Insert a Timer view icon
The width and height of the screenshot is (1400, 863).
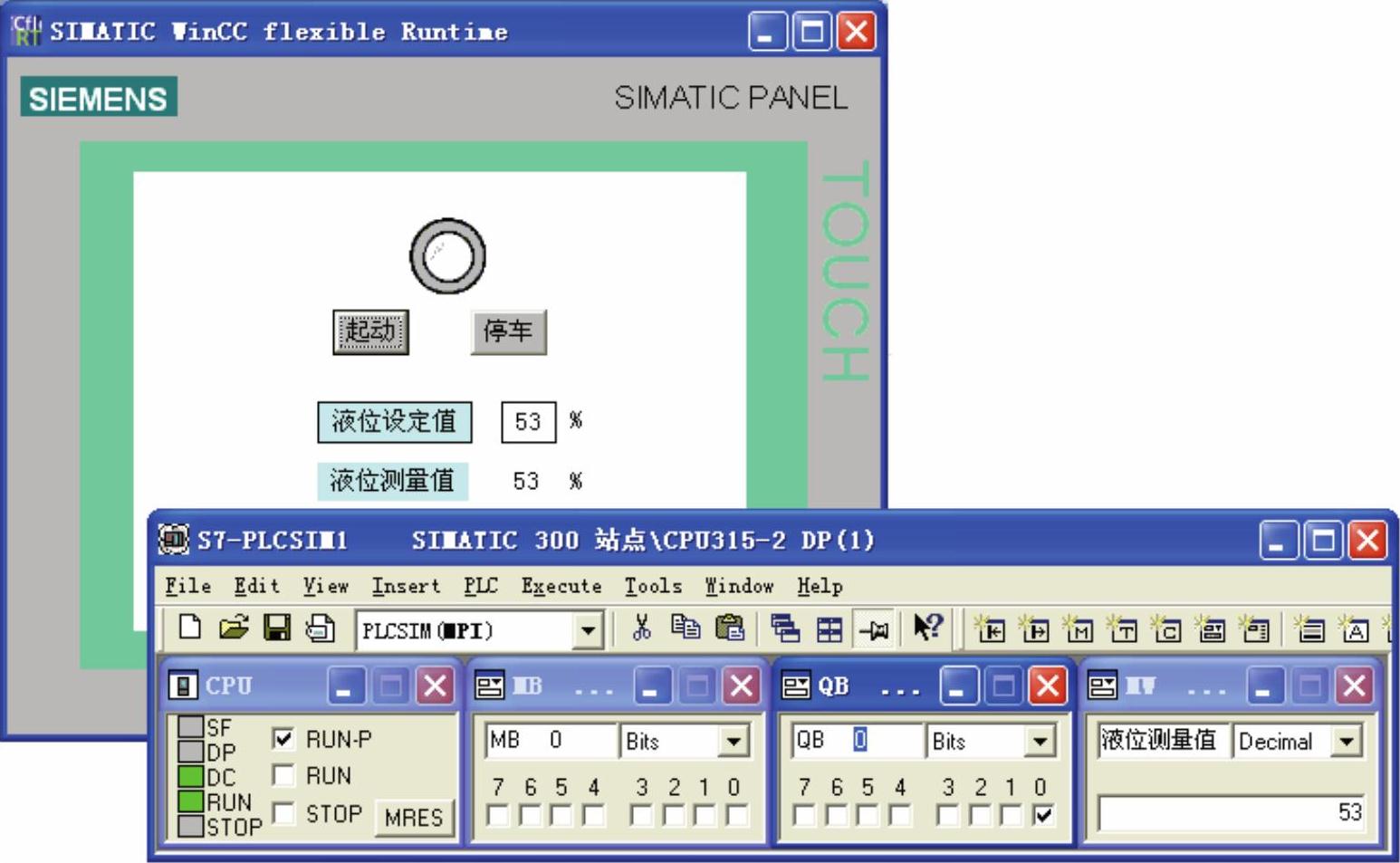coord(1123,628)
